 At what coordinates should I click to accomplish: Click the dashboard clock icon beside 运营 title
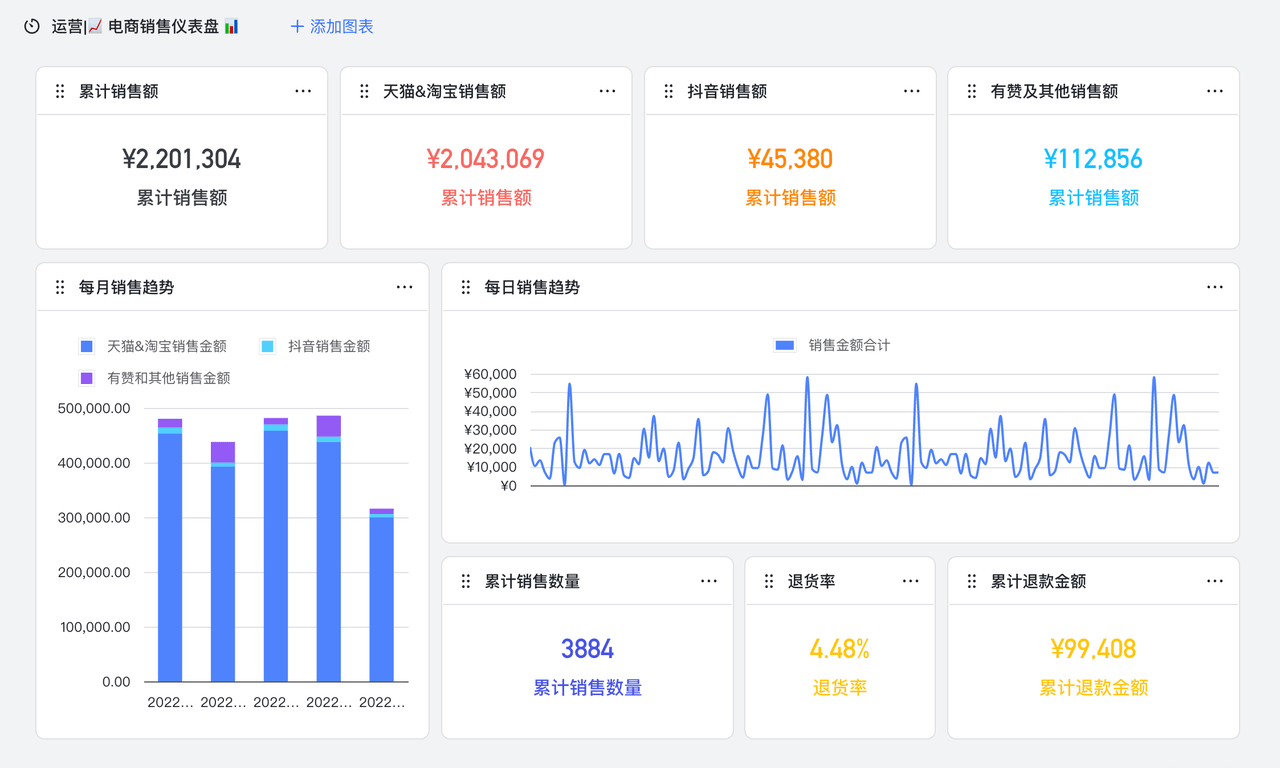[x=31, y=27]
